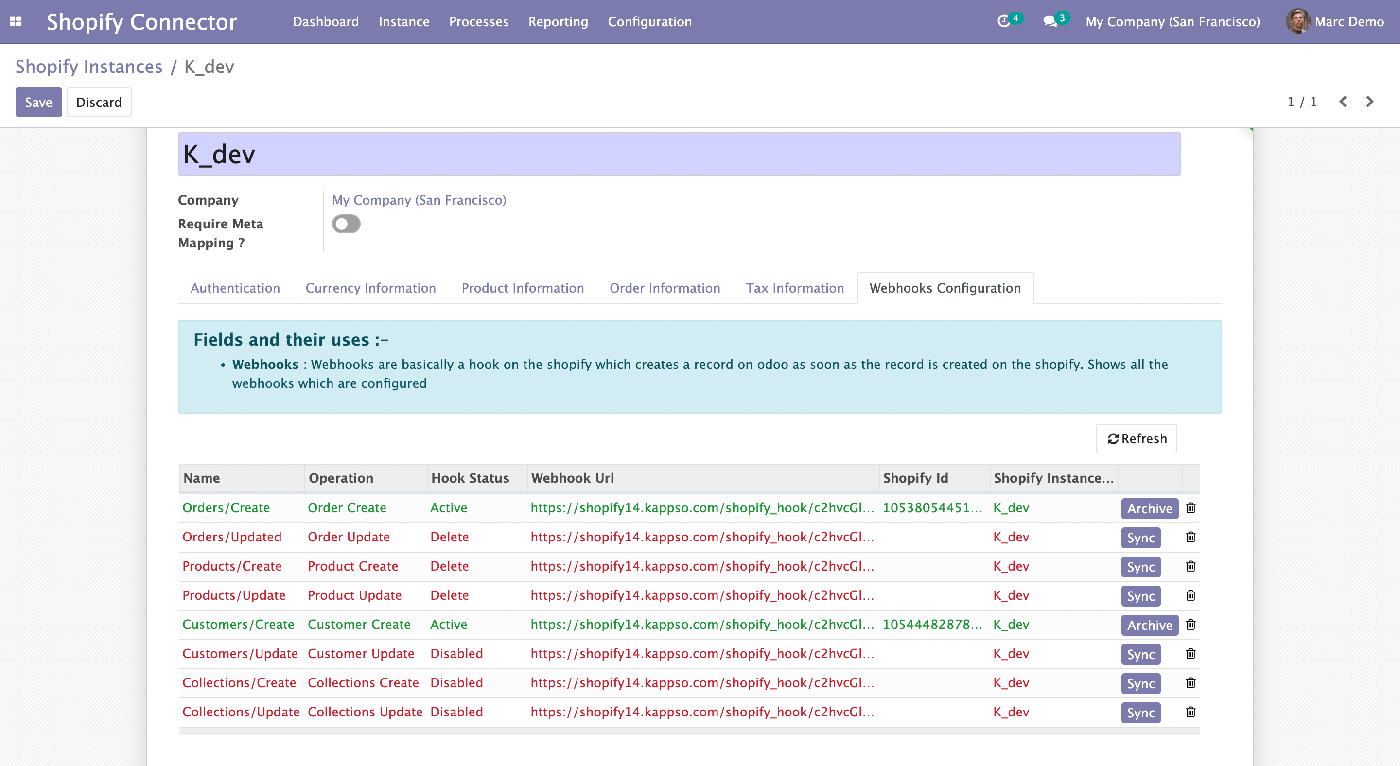The image size is (1400, 766).
Task: Sync the Collections/Update webhook
Action: click(1141, 713)
